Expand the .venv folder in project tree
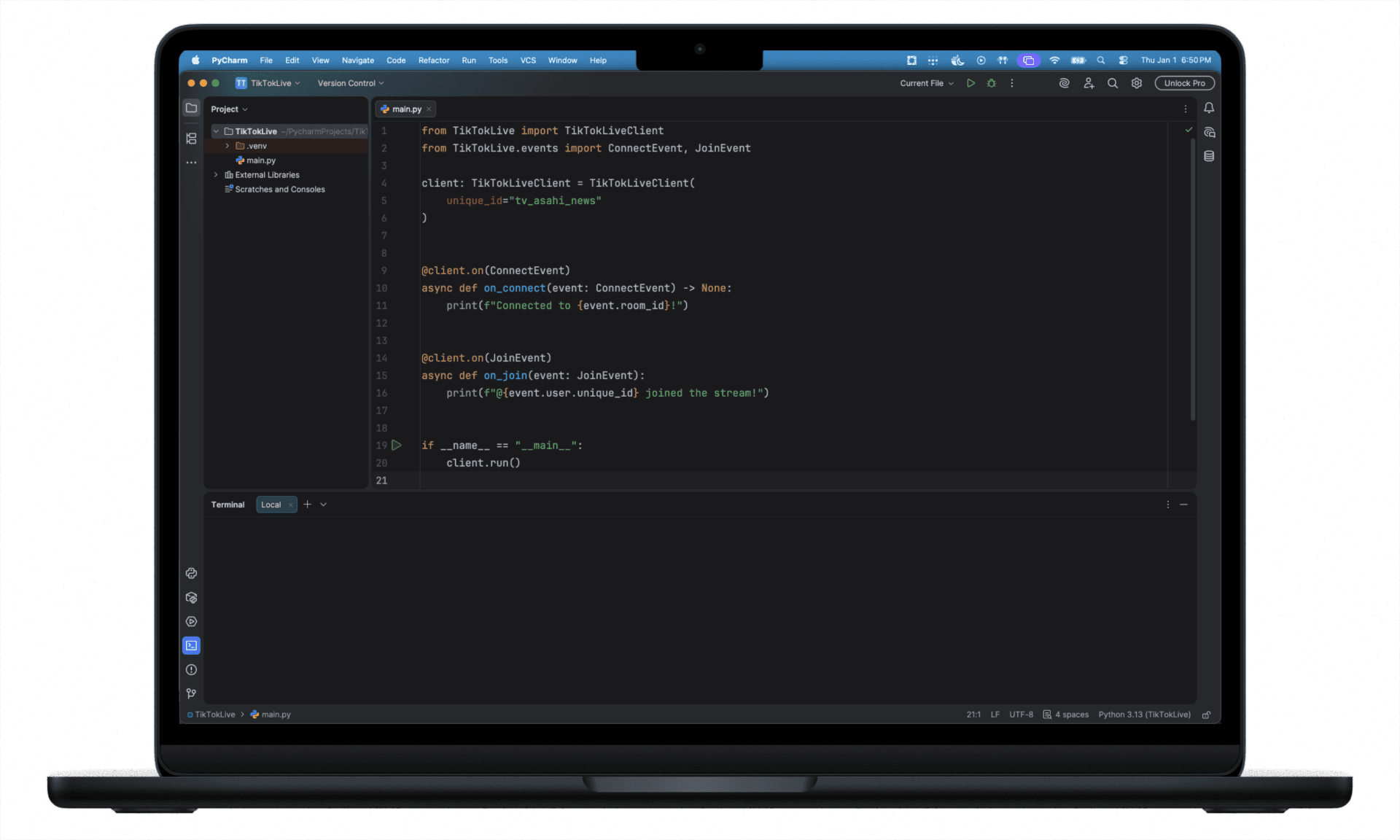1400x840 pixels. pyautogui.click(x=227, y=146)
